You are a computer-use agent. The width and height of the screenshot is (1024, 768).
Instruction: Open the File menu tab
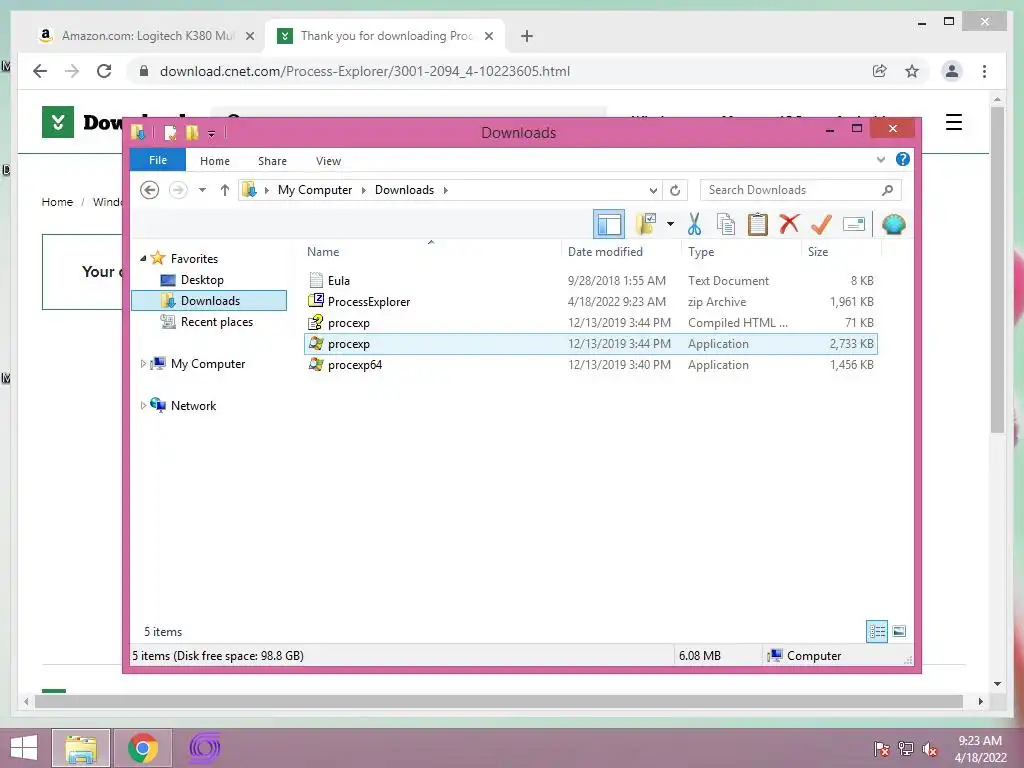tap(158, 161)
